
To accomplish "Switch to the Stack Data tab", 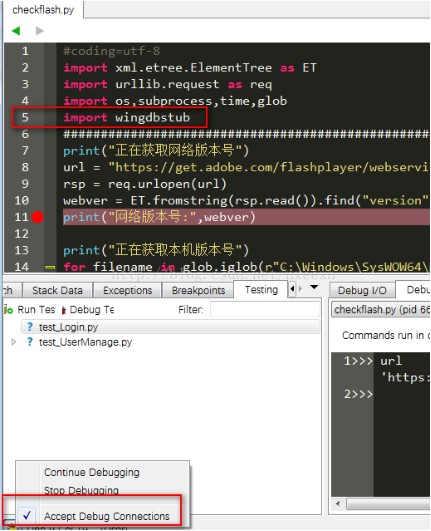I will tap(57, 291).
